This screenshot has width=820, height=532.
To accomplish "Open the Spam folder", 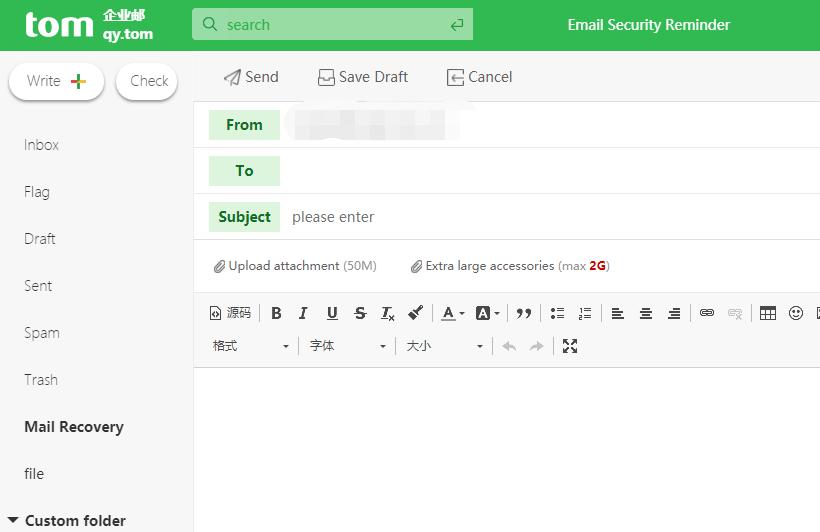I will point(42,333).
